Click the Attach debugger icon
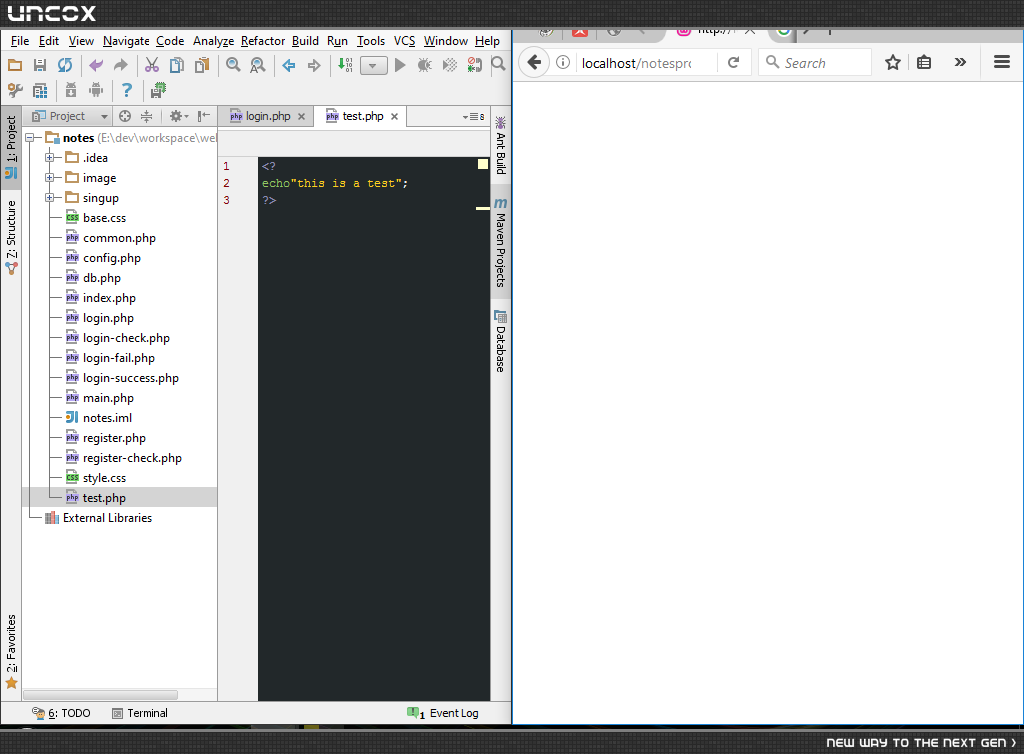Image resolution: width=1024 pixels, height=754 pixels. [x=475, y=65]
